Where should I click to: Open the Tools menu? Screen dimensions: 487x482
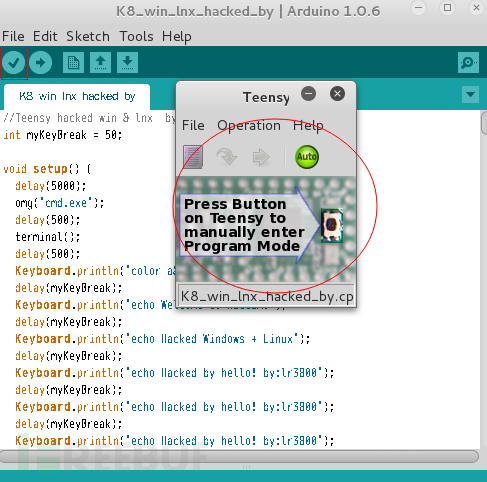pos(137,36)
